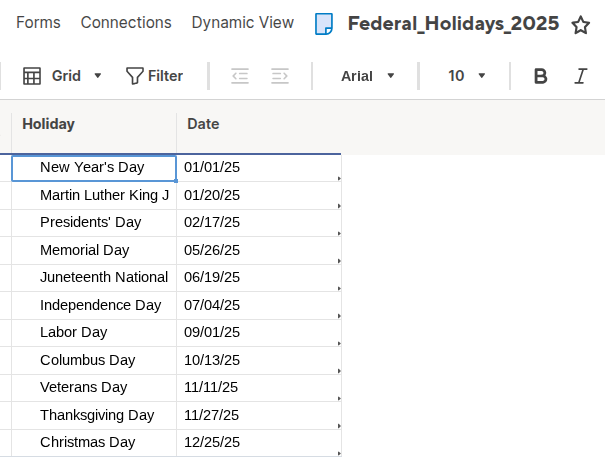Select the Christmas Day date 12/25/25
The image size is (605, 457).
[259, 443]
